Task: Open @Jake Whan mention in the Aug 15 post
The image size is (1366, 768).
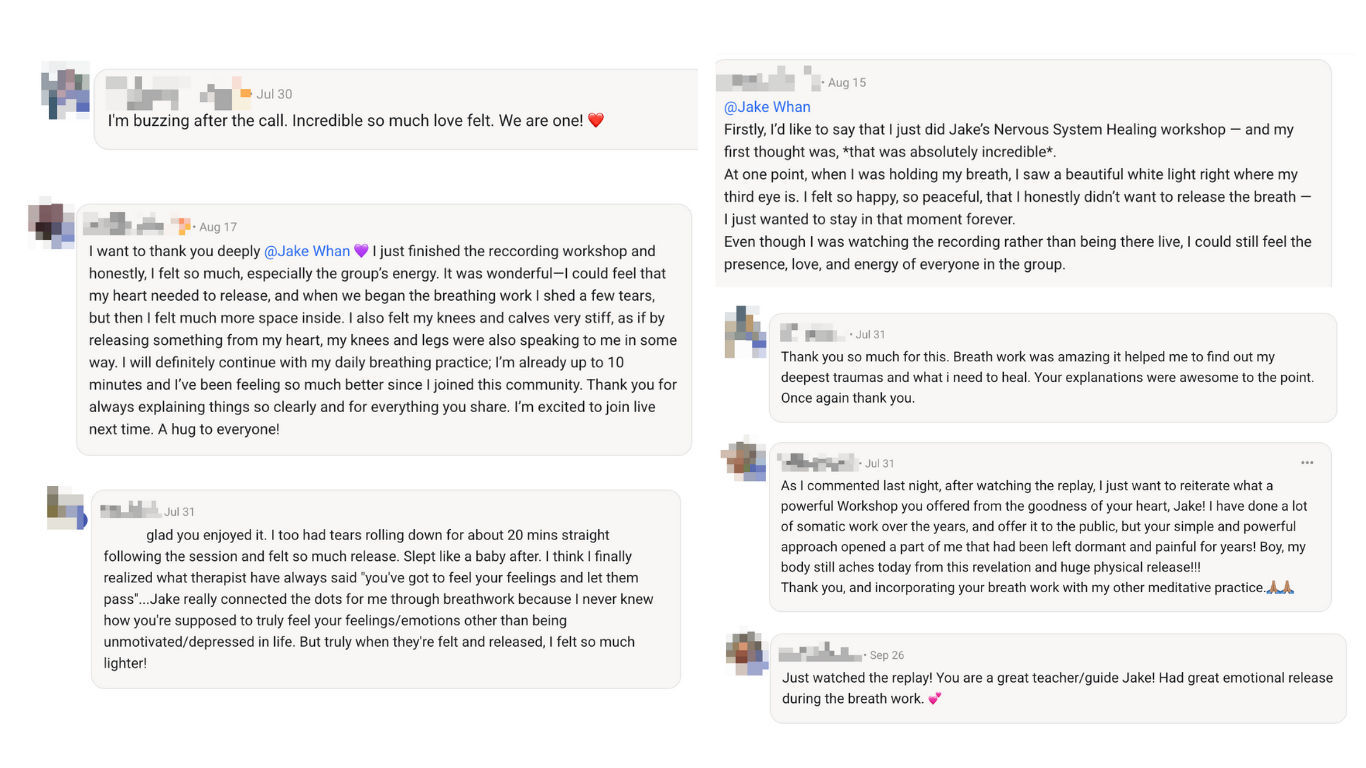Action: pos(767,107)
